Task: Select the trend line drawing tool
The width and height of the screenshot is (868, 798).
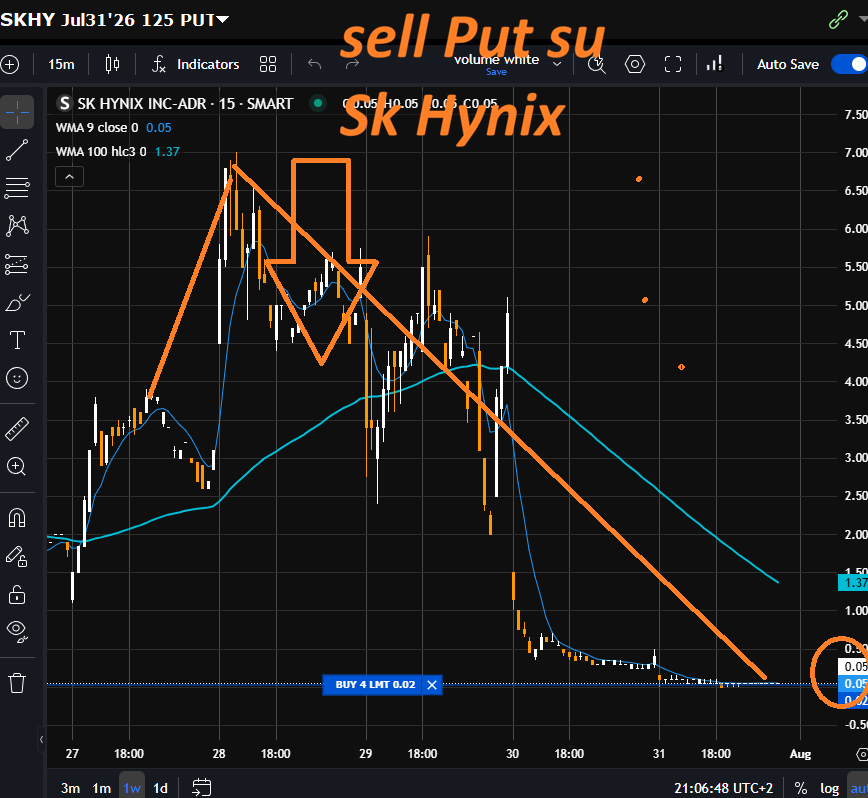Action: point(17,150)
